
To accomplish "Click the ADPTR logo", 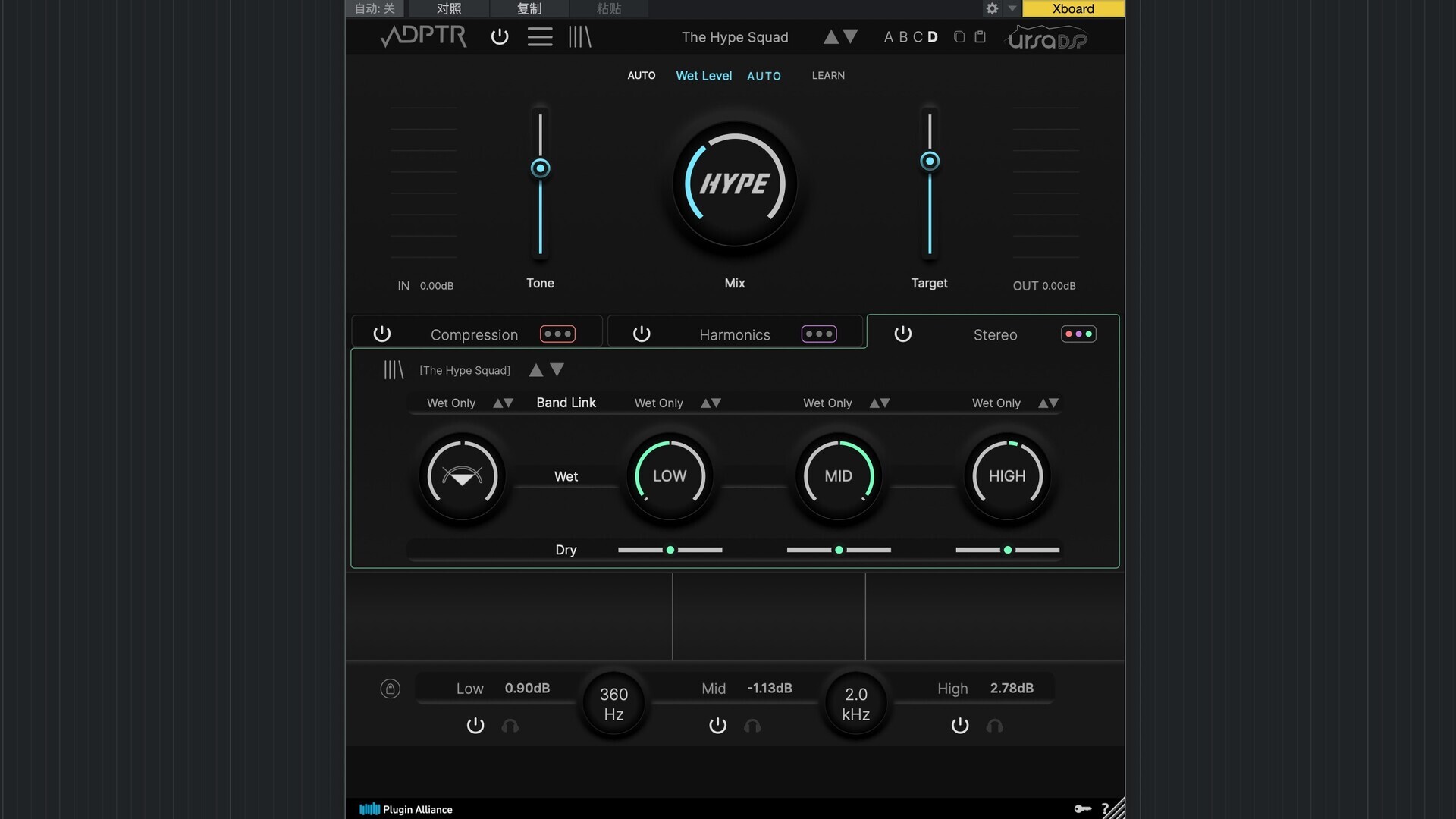I will click(x=423, y=36).
